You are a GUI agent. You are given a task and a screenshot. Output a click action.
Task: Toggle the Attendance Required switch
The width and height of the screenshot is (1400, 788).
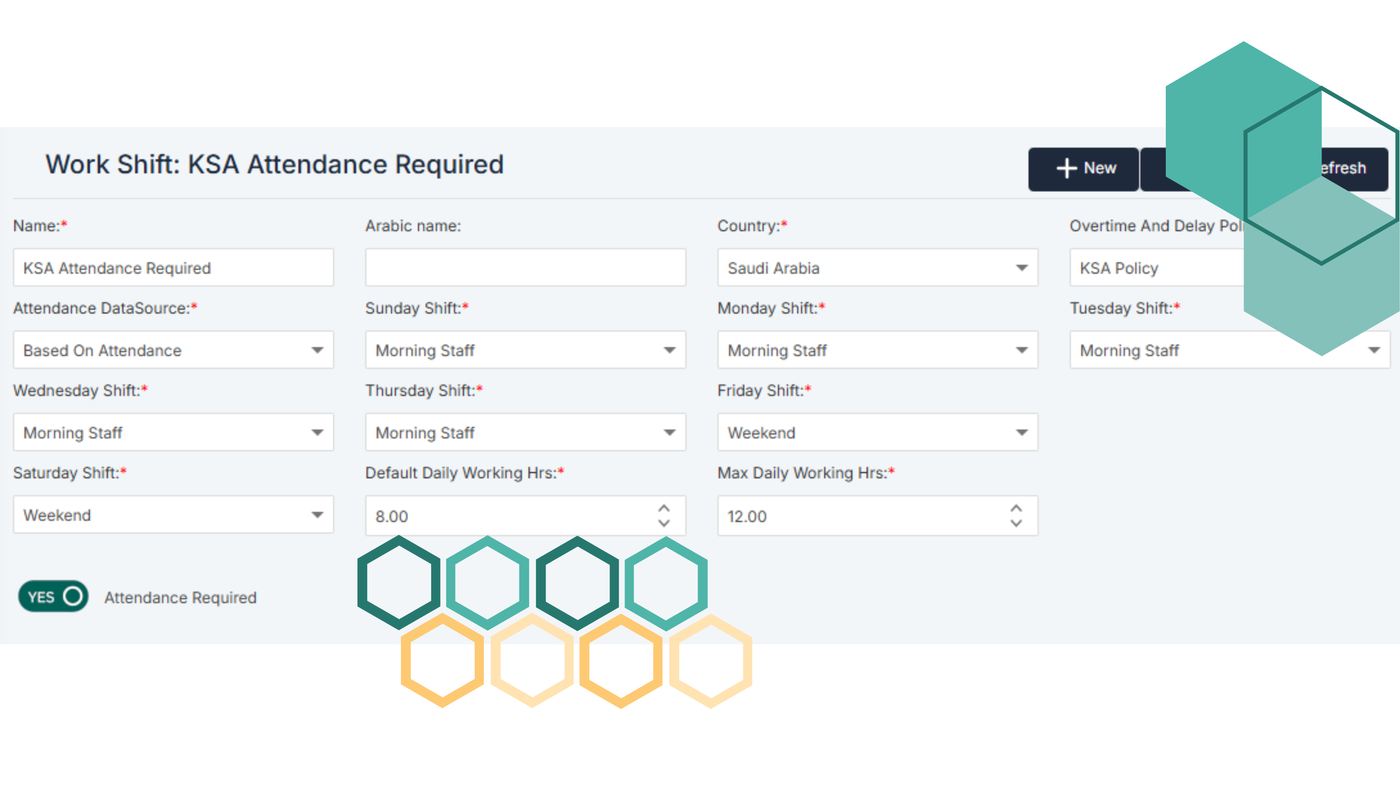tap(53, 597)
